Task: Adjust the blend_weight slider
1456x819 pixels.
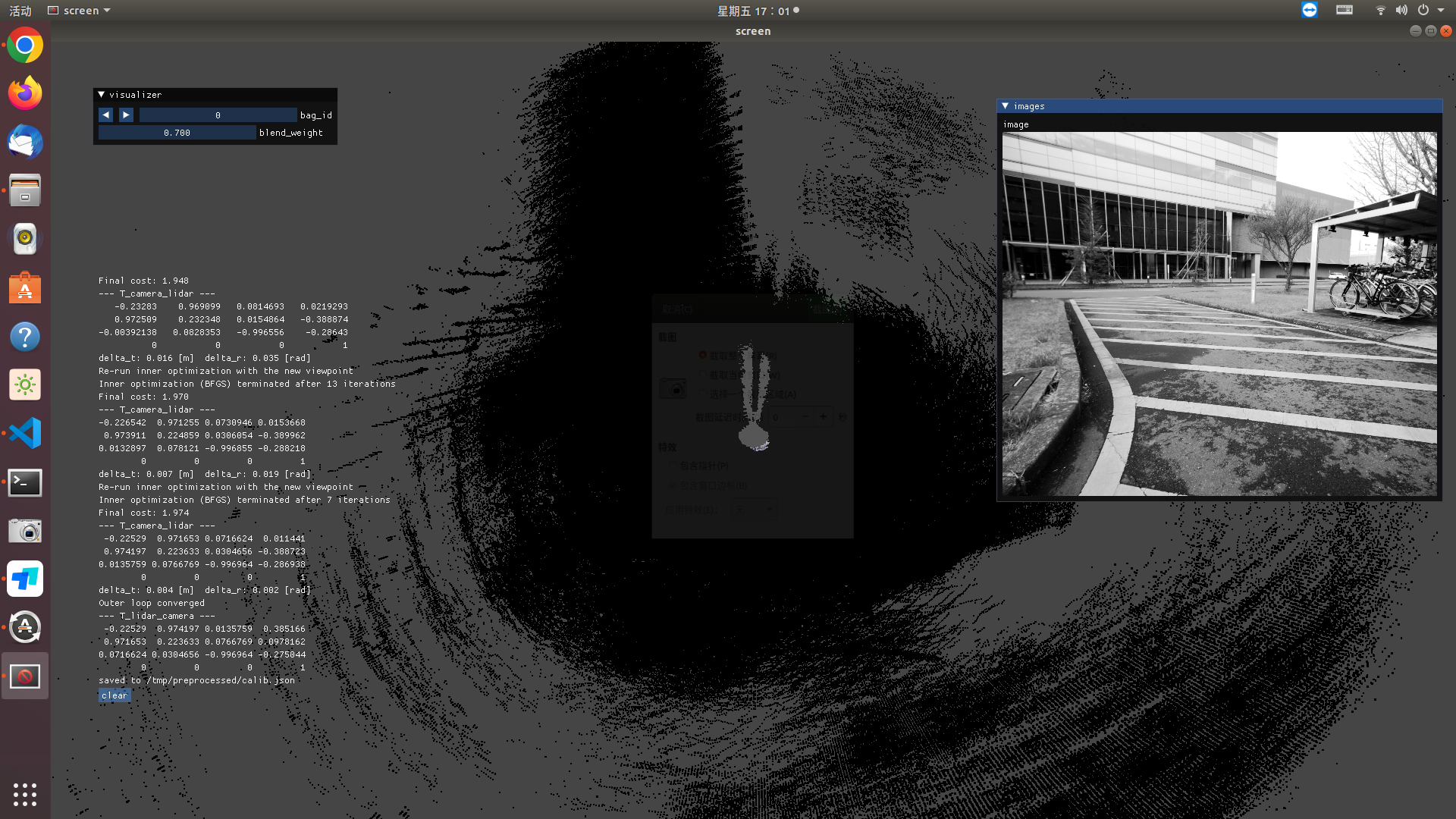Action: pos(176,132)
